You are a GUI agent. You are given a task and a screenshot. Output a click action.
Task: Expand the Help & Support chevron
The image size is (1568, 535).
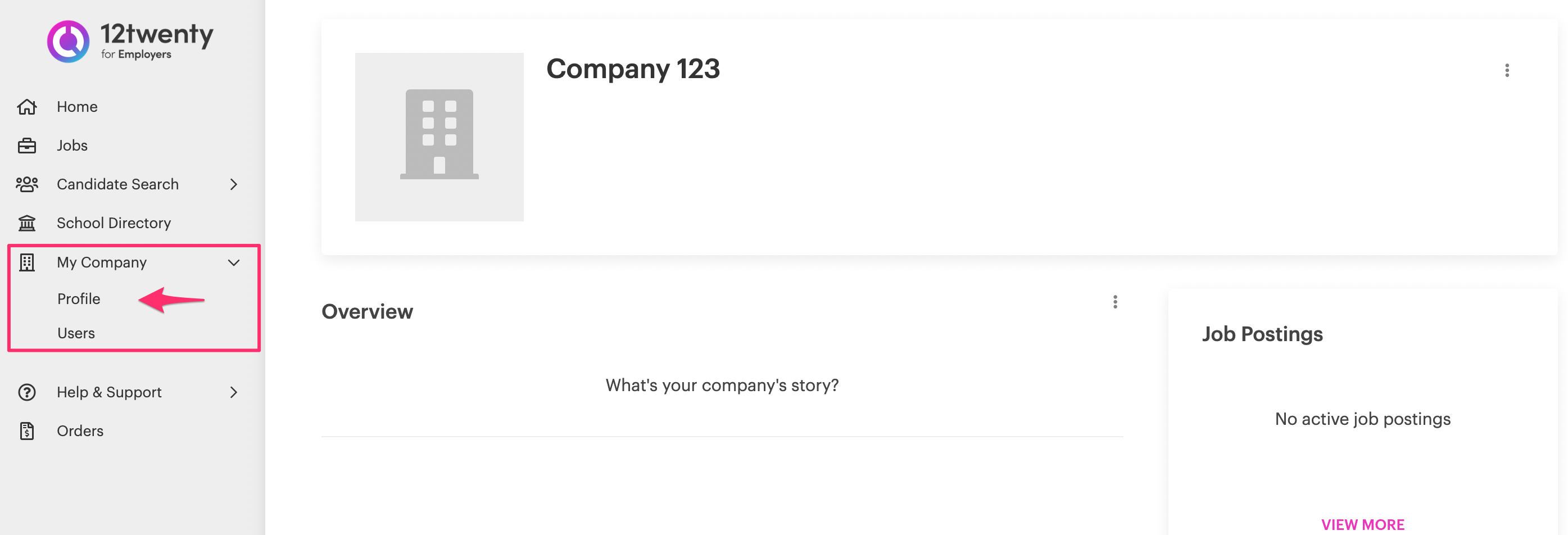tap(234, 393)
